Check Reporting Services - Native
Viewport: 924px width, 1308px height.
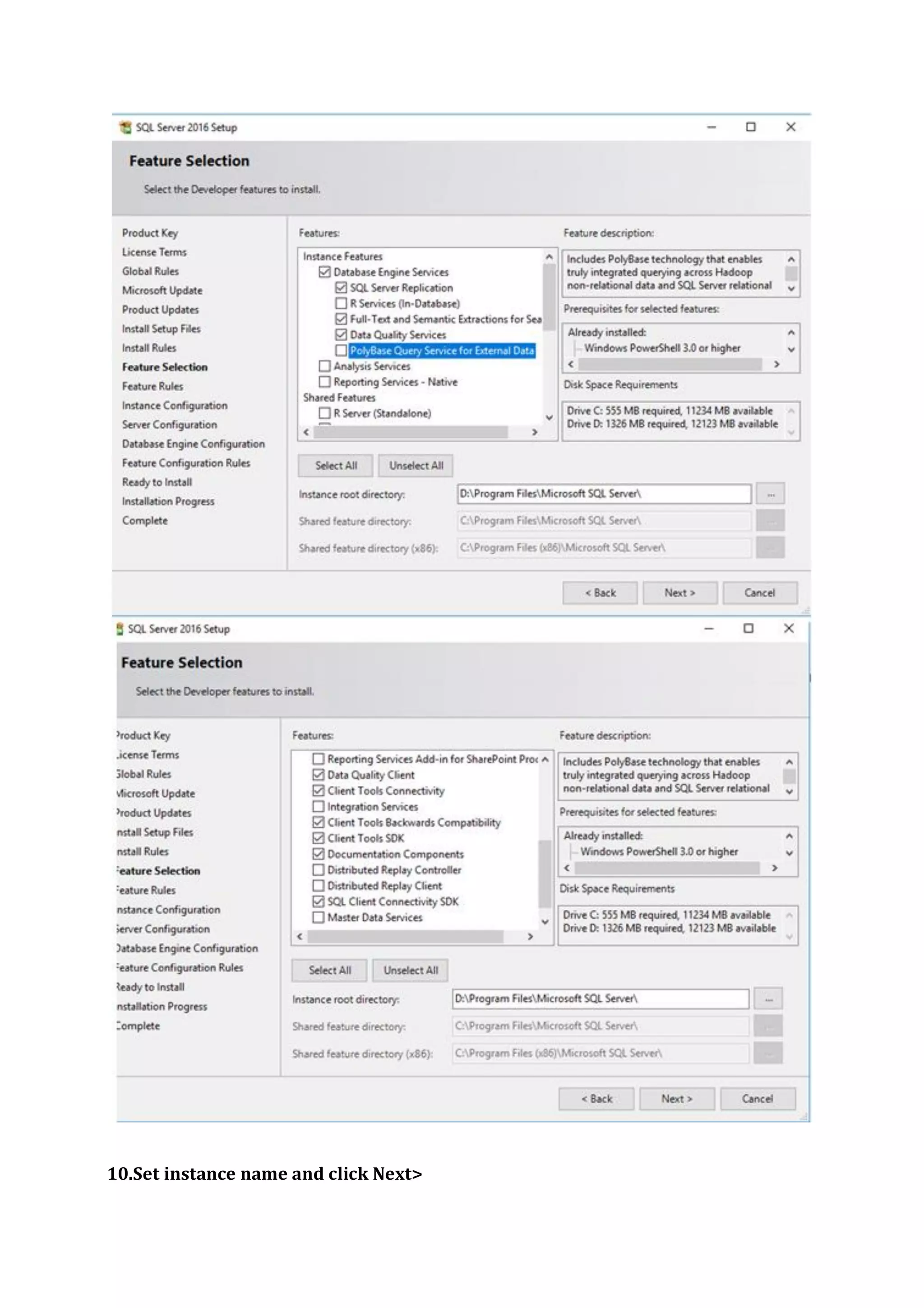pos(324,382)
